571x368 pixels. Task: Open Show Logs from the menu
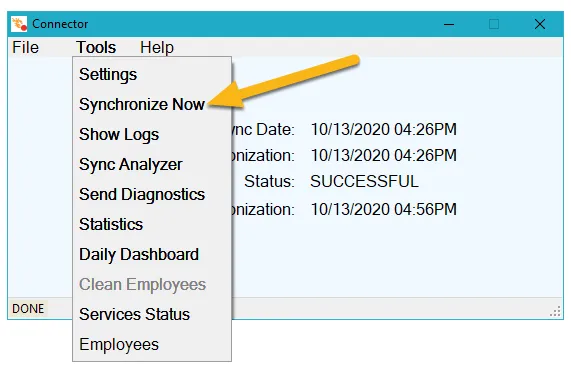click(152, 134)
